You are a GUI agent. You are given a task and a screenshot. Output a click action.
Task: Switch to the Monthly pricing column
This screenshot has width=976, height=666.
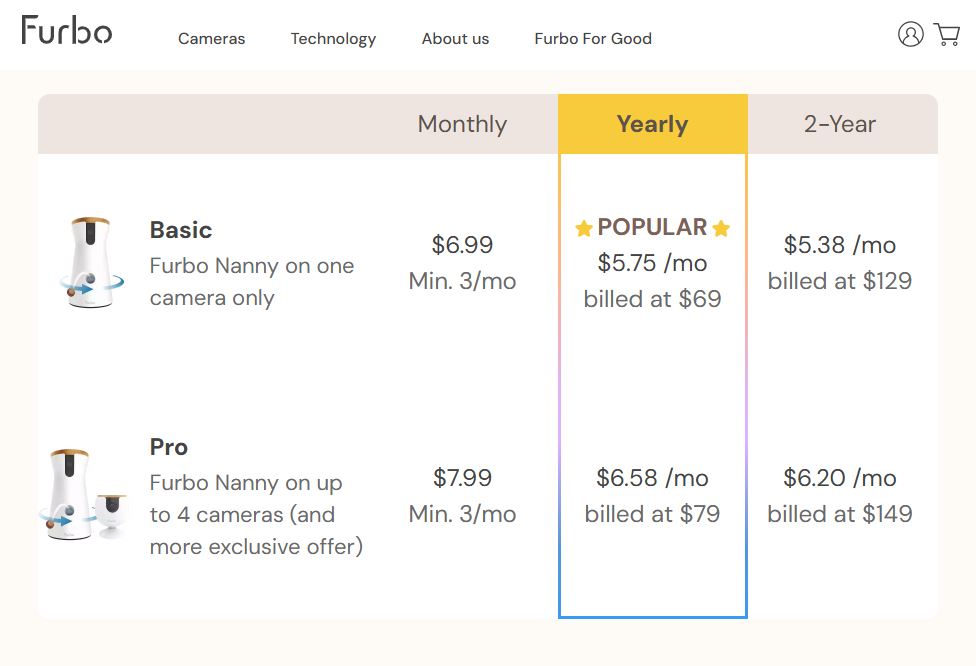coord(462,124)
